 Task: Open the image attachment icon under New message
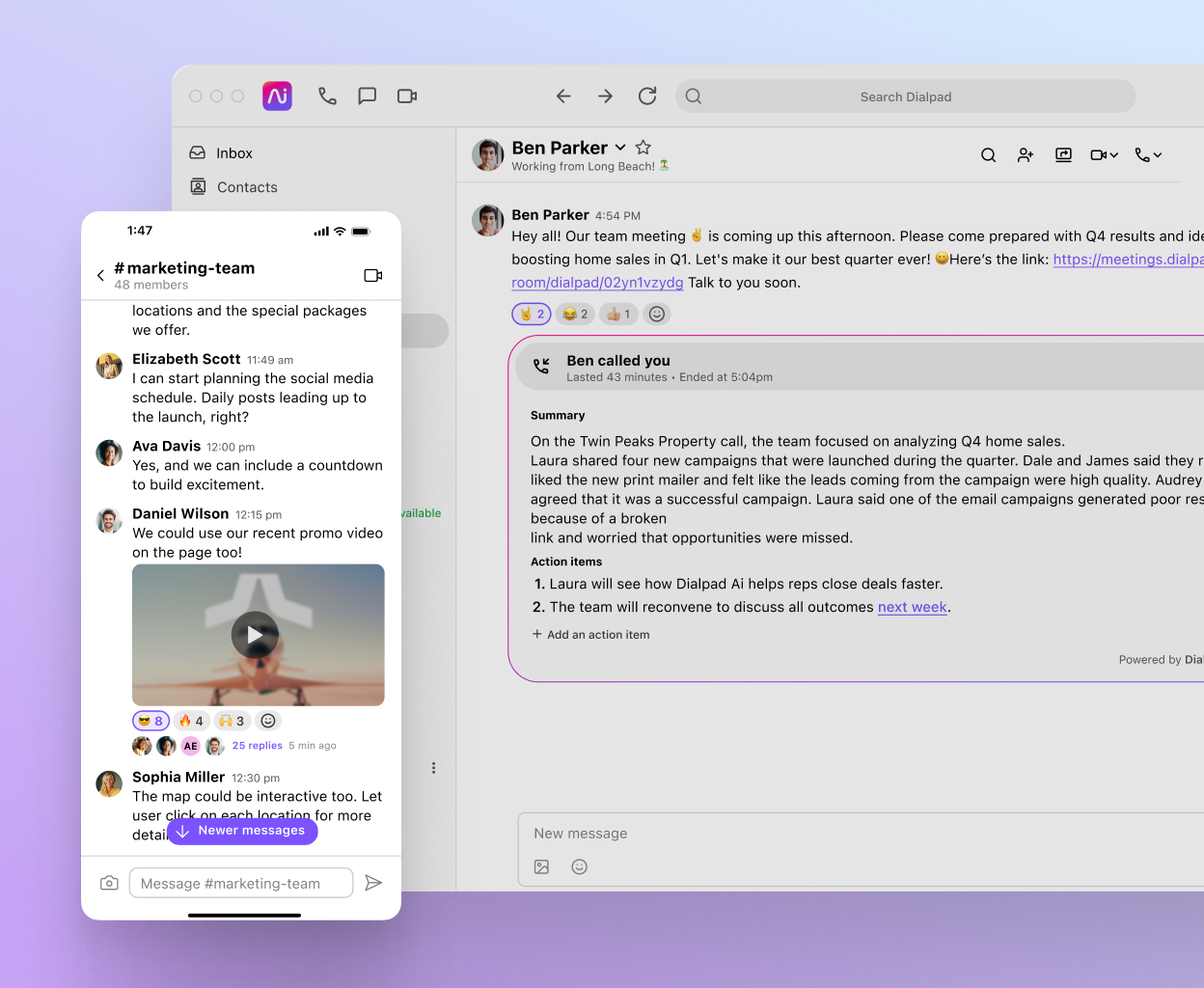541,866
